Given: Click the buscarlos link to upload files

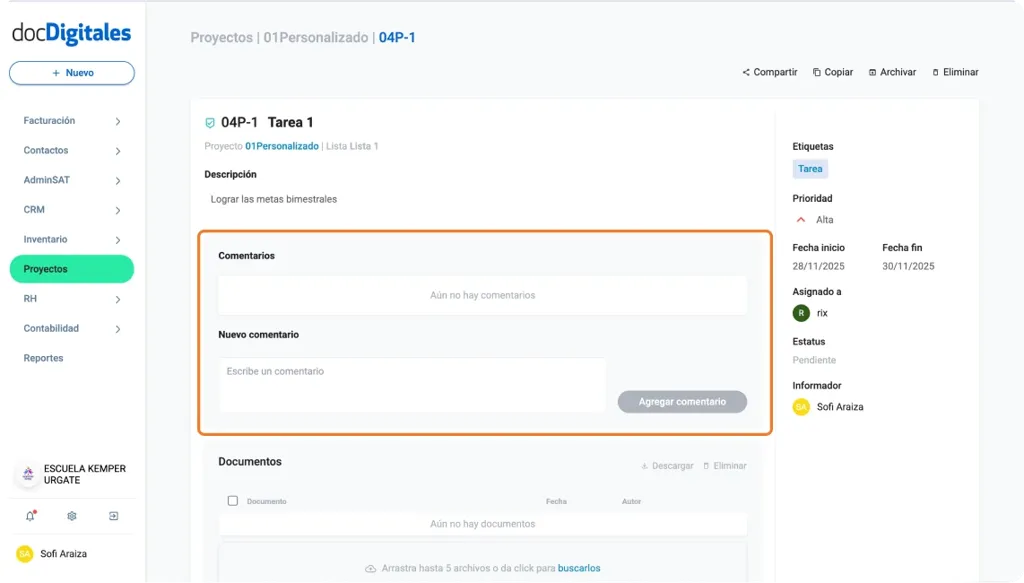Looking at the screenshot, I should pyautogui.click(x=578, y=567).
